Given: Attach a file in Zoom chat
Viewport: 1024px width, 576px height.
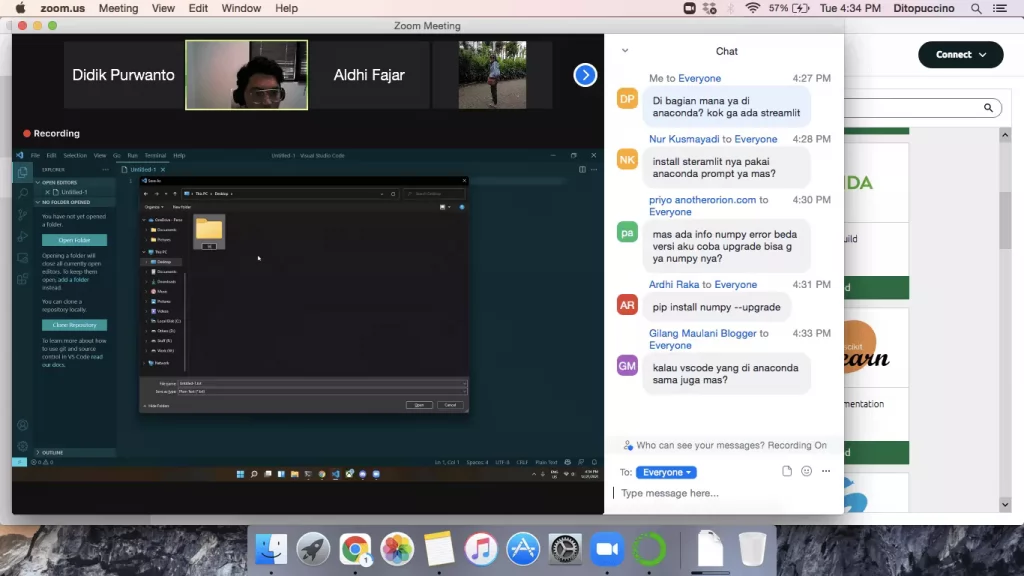Looking at the screenshot, I should 787,471.
